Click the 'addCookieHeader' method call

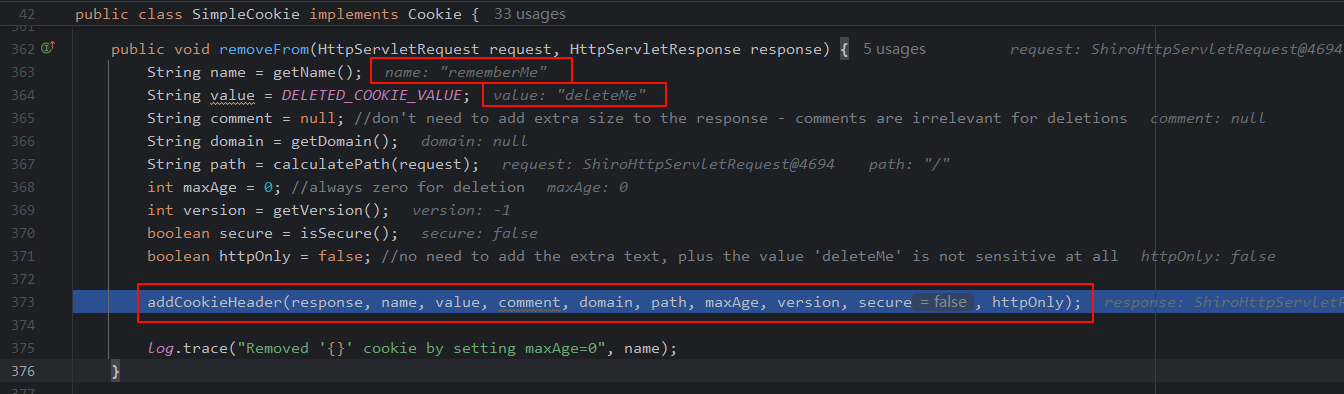tap(214, 302)
